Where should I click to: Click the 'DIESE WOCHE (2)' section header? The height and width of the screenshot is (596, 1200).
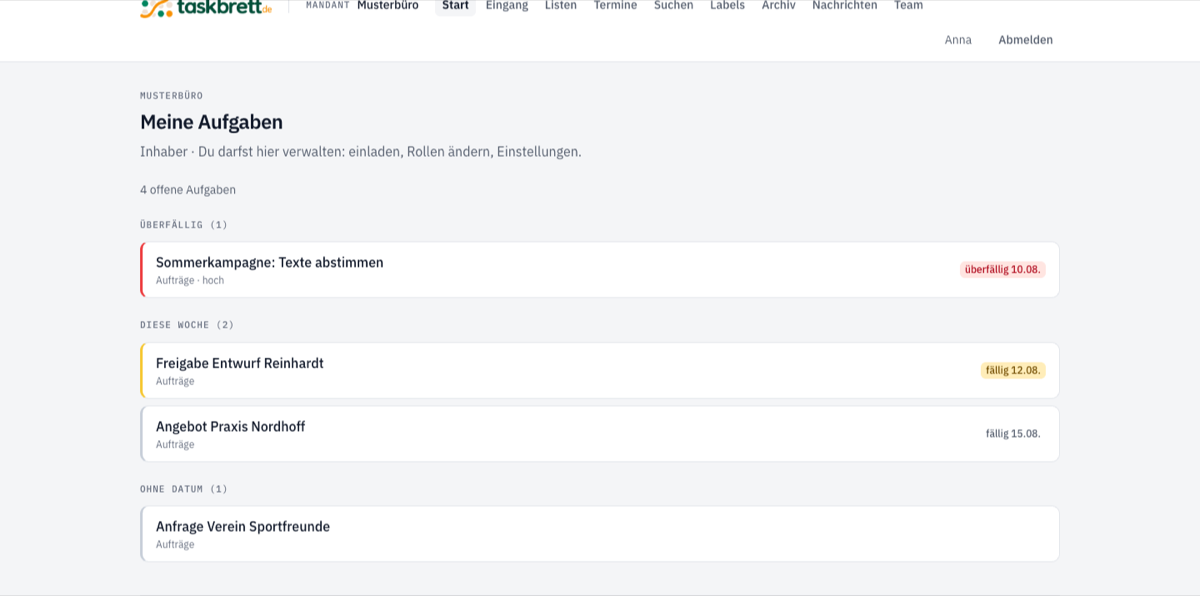pyautogui.click(x=187, y=325)
